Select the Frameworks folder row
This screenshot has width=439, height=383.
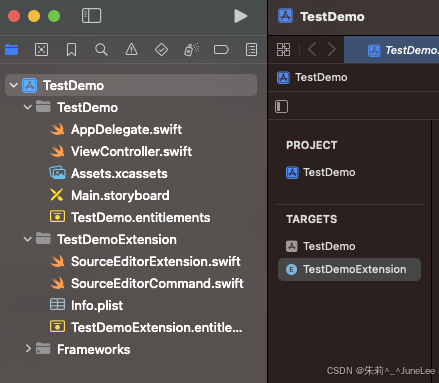93,349
